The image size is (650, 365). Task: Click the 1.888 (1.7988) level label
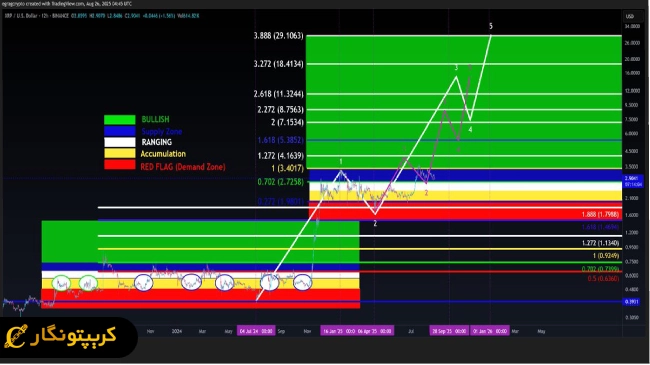[x=600, y=214]
